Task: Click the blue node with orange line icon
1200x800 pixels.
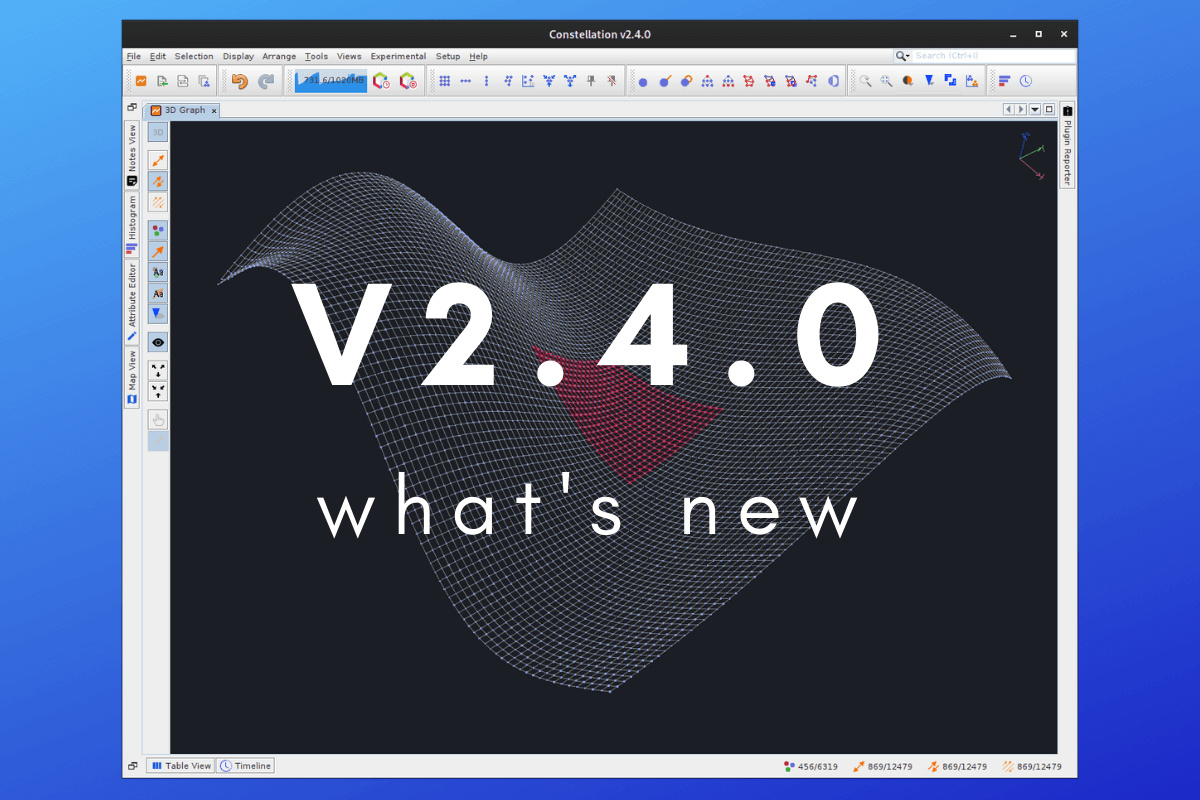Action: [664, 82]
